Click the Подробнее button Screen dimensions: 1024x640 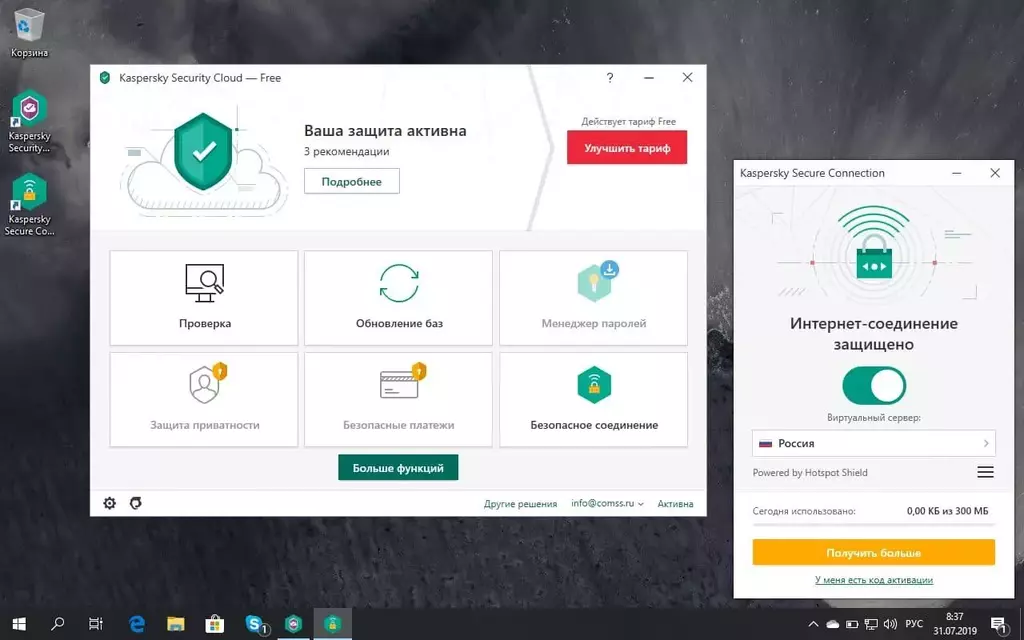tap(351, 182)
